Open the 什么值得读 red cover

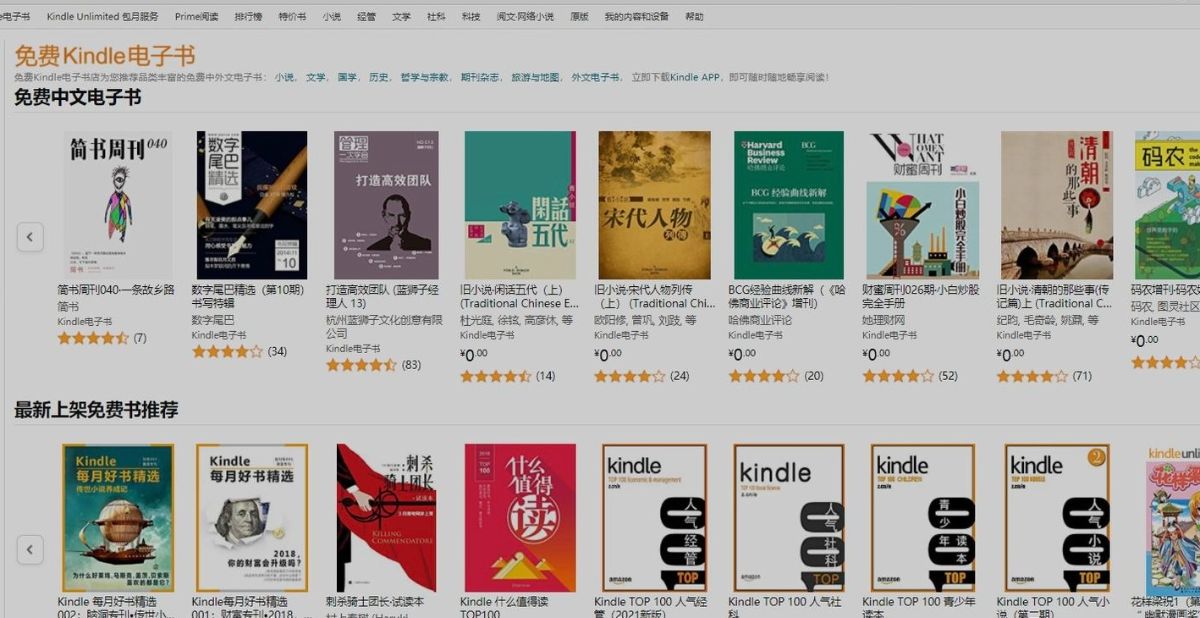[520, 517]
